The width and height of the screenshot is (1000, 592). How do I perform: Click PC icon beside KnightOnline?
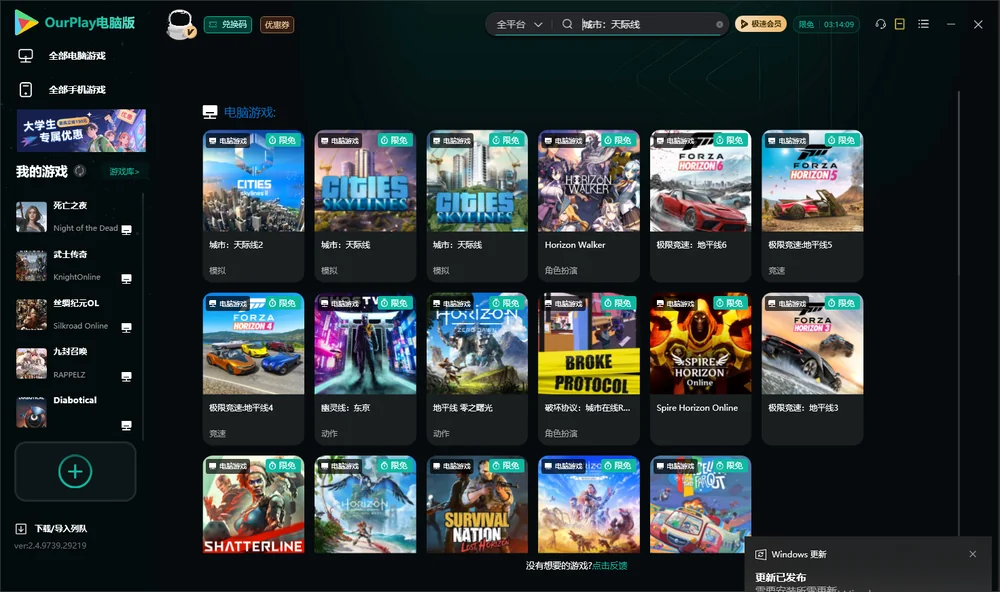126,279
